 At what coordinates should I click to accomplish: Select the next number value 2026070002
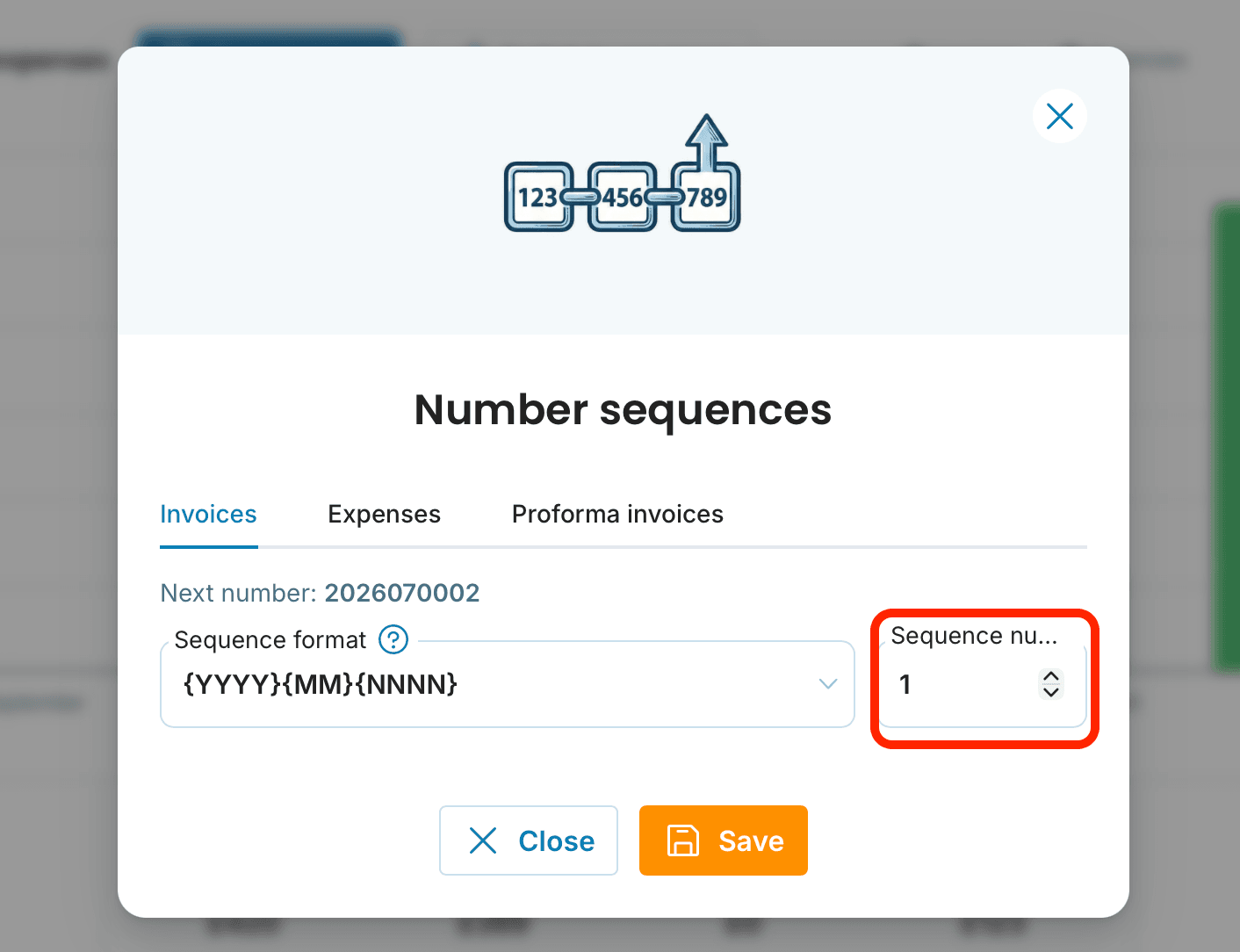coord(402,593)
